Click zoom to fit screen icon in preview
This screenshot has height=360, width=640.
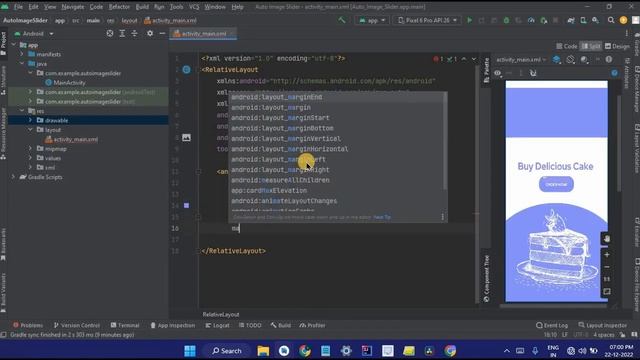point(607,291)
